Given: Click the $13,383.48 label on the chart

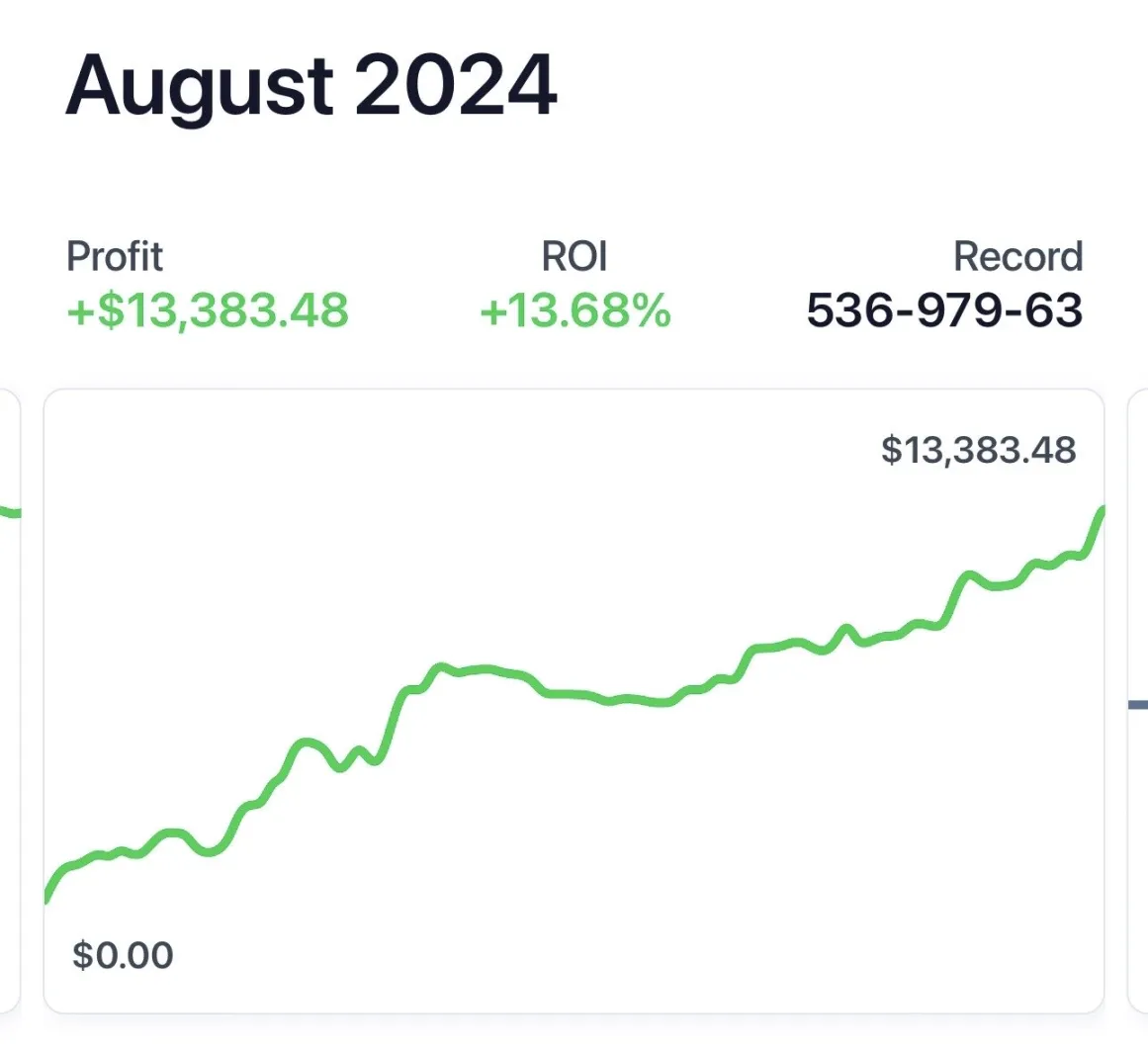Looking at the screenshot, I should 978,449.
